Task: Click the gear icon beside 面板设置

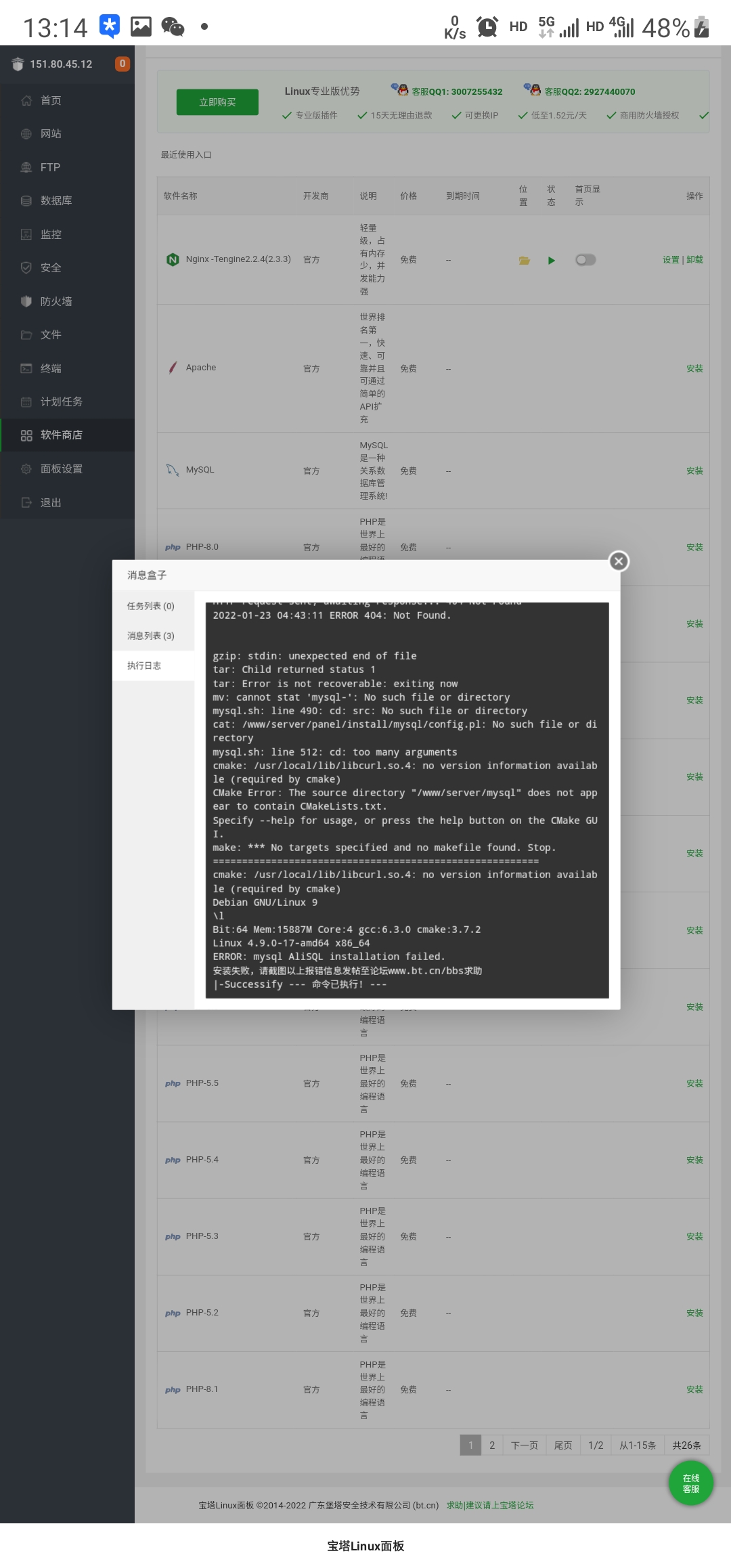Action: coord(26,469)
